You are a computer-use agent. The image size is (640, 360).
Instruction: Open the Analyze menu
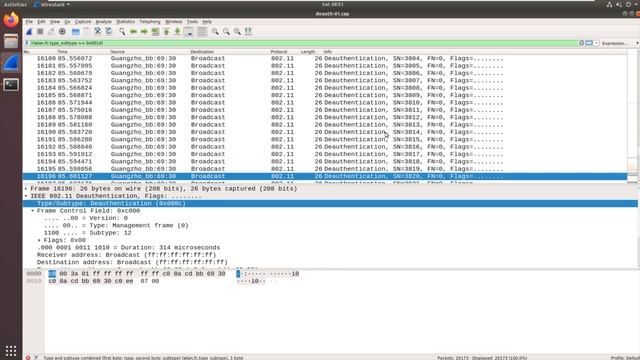(x=104, y=22)
